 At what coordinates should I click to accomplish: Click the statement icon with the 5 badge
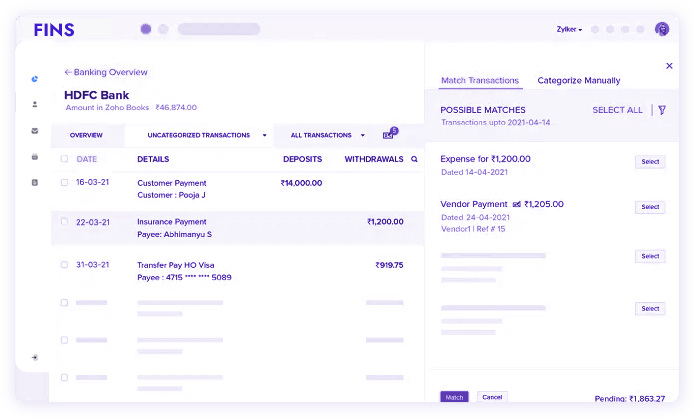(x=388, y=135)
